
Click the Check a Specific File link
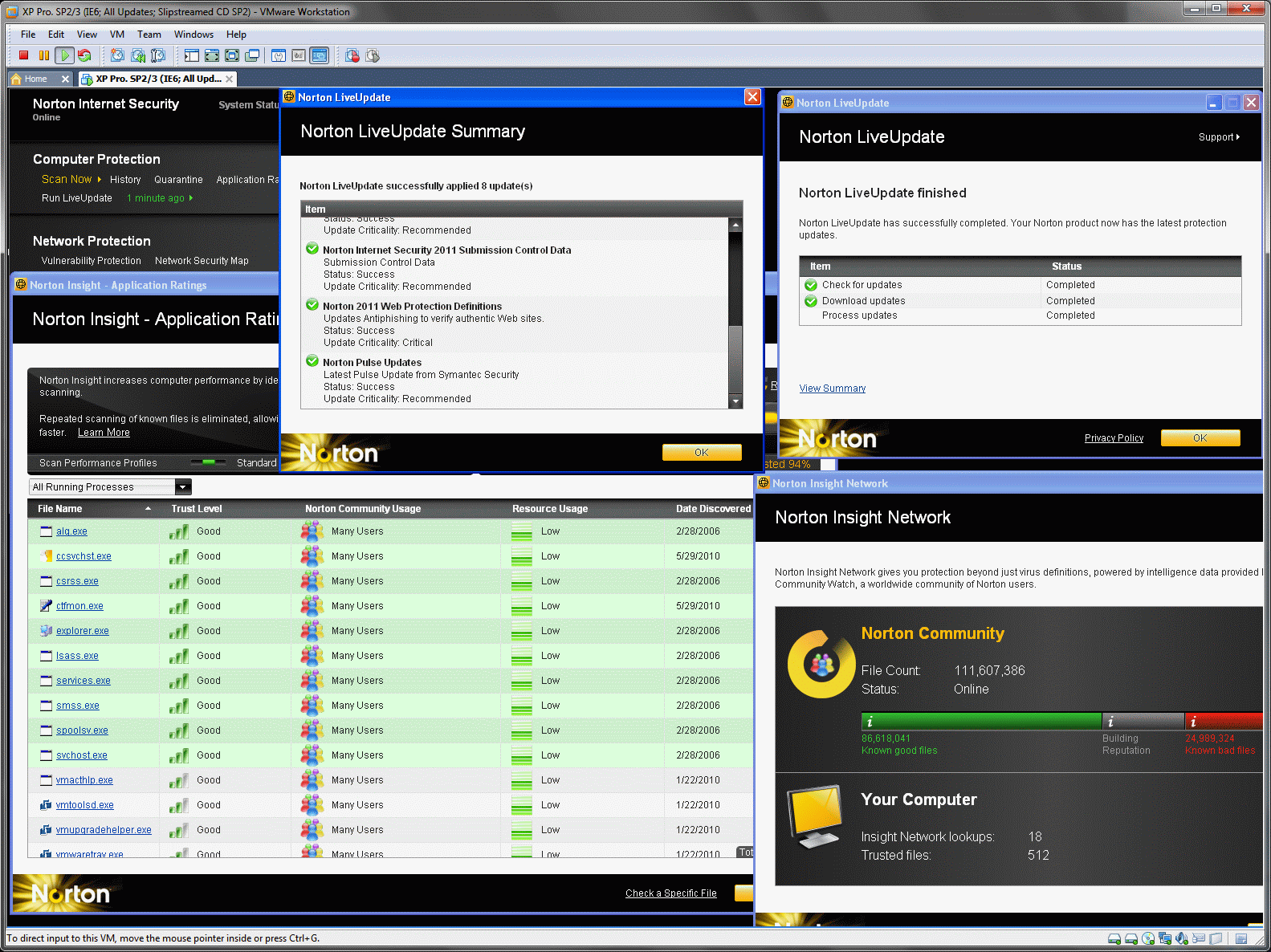[x=671, y=893]
